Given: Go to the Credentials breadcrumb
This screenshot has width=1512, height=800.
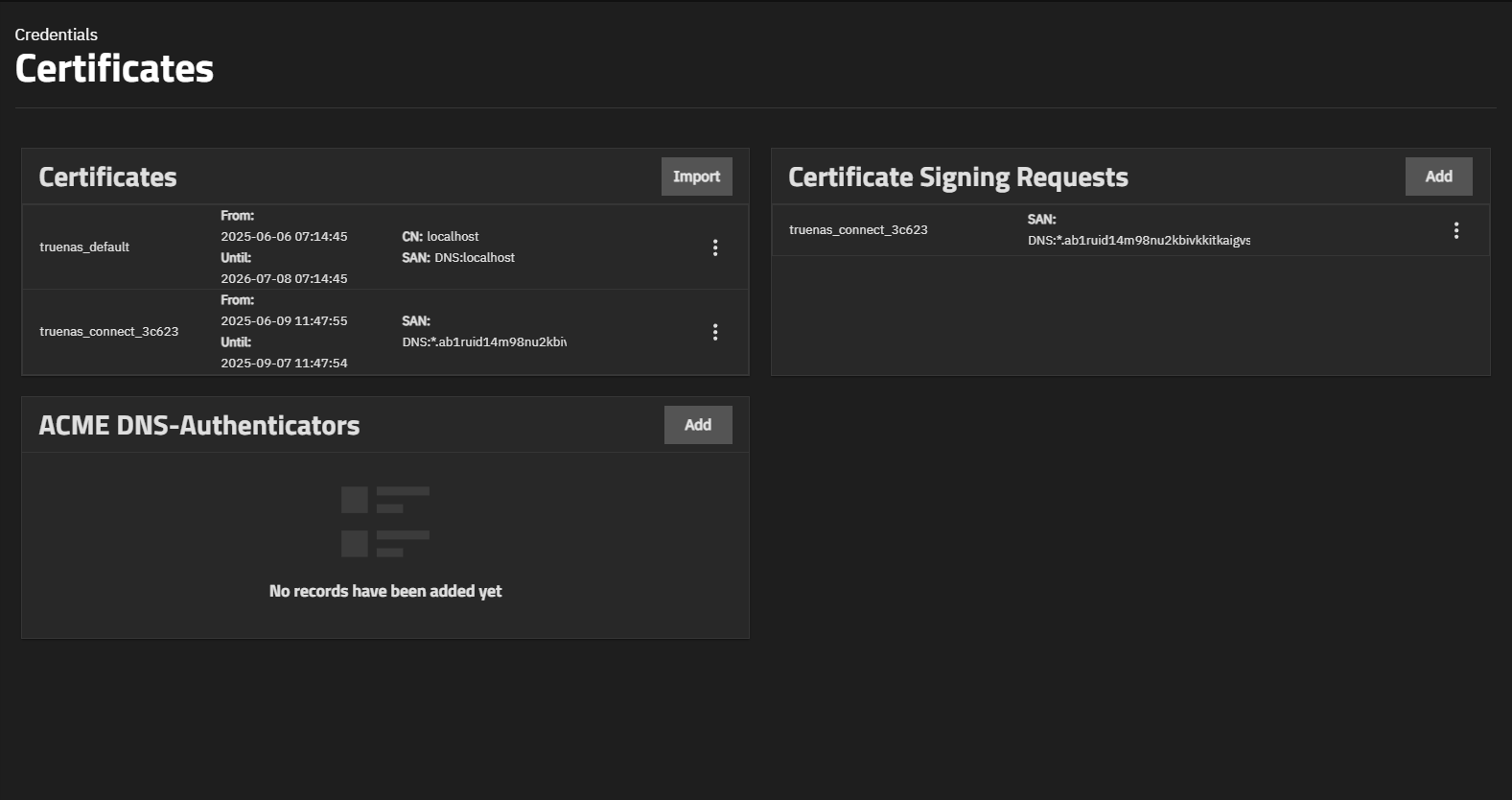Looking at the screenshot, I should [x=56, y=35].
